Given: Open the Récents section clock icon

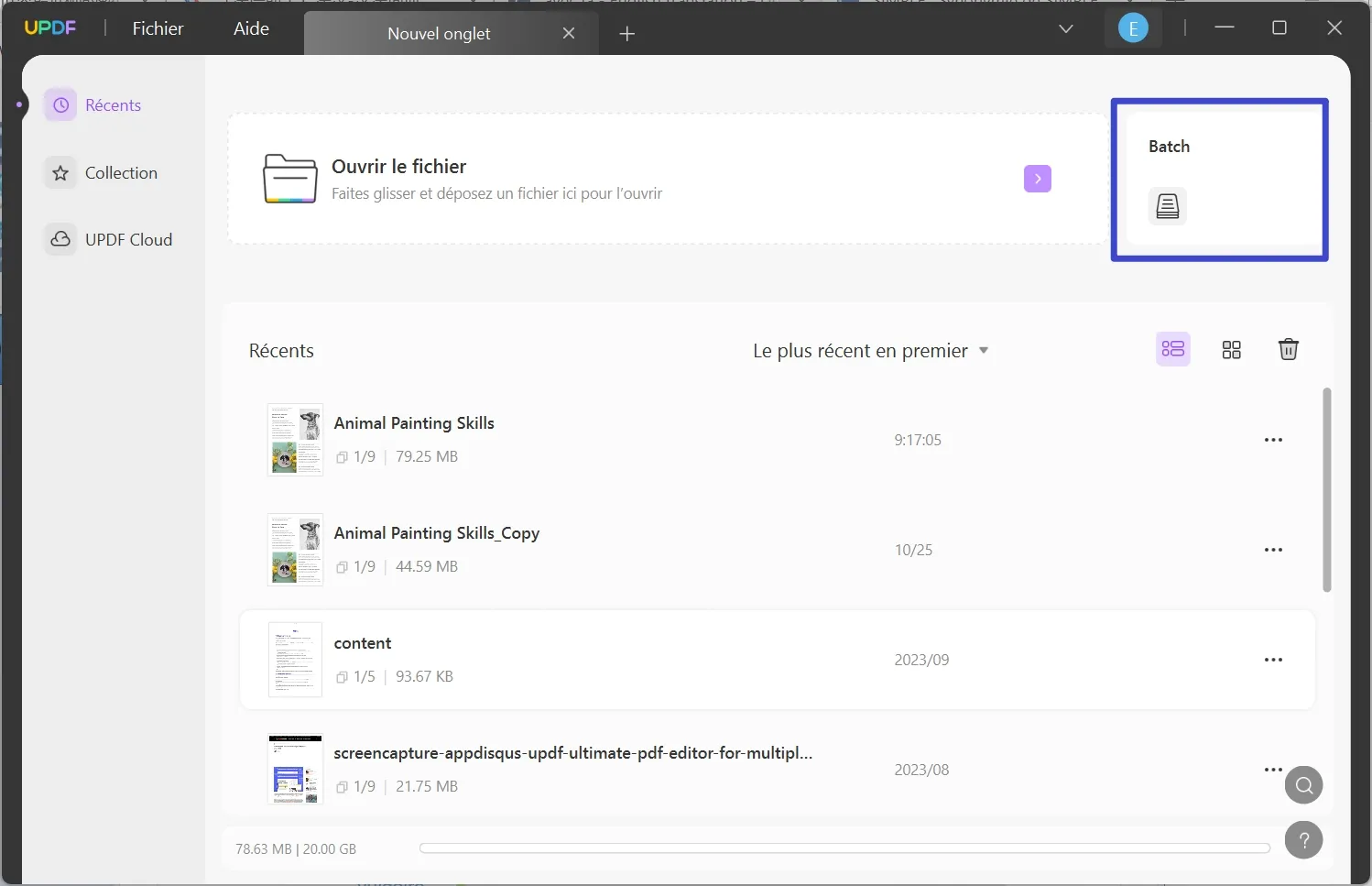Looking at the screenshot, I should pyautogui.click(x=60, y=105).
